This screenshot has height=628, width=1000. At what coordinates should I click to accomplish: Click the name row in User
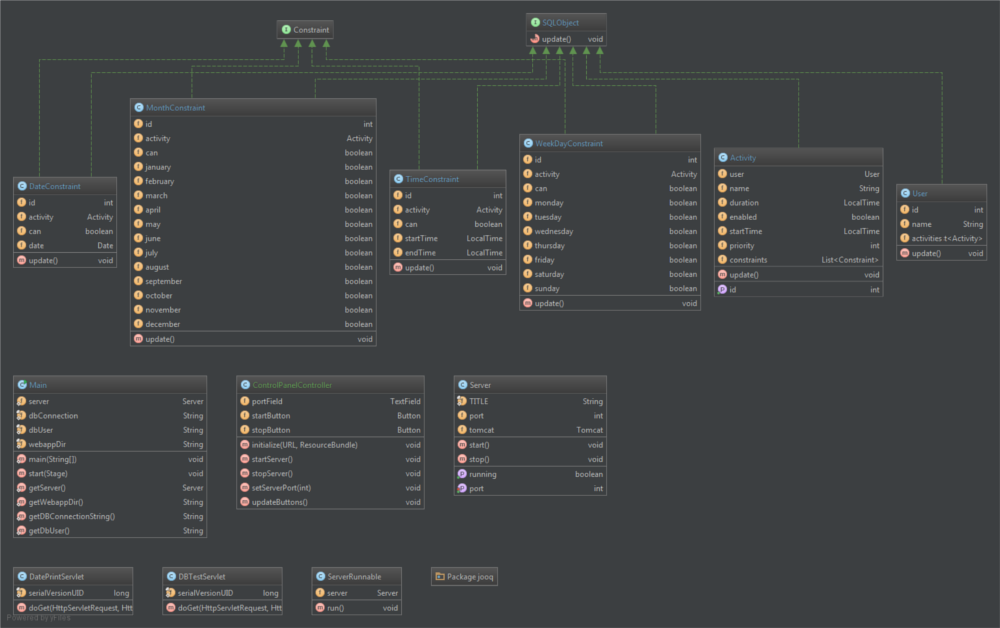[941, 224]
